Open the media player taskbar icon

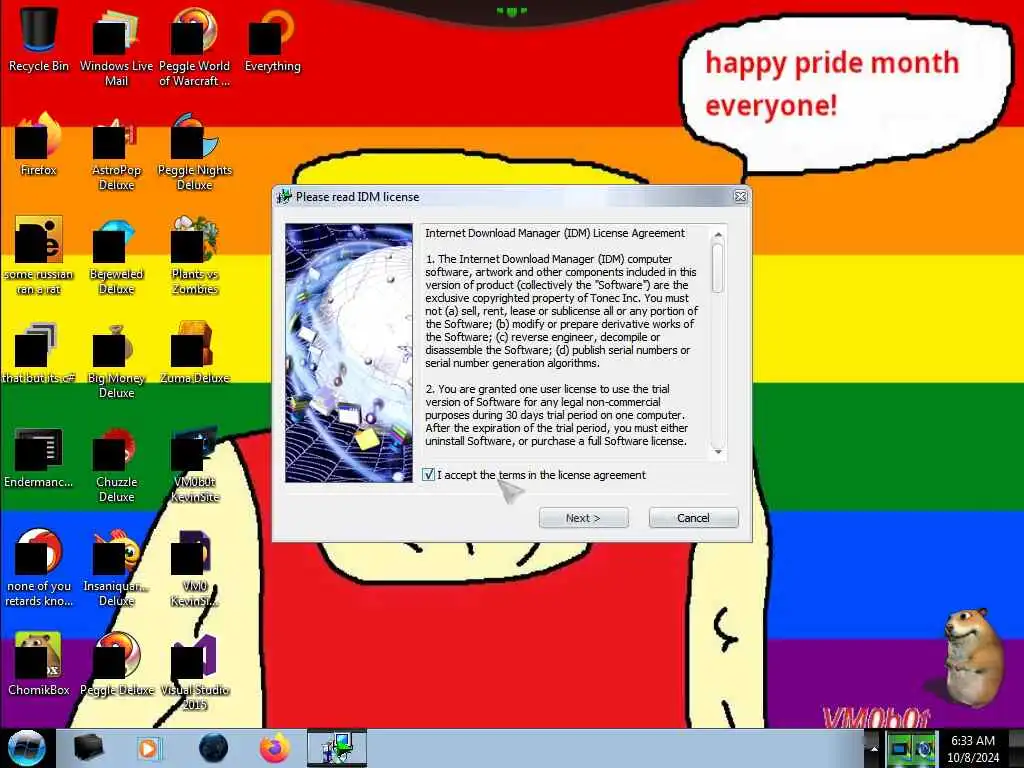tap(148, 748)
